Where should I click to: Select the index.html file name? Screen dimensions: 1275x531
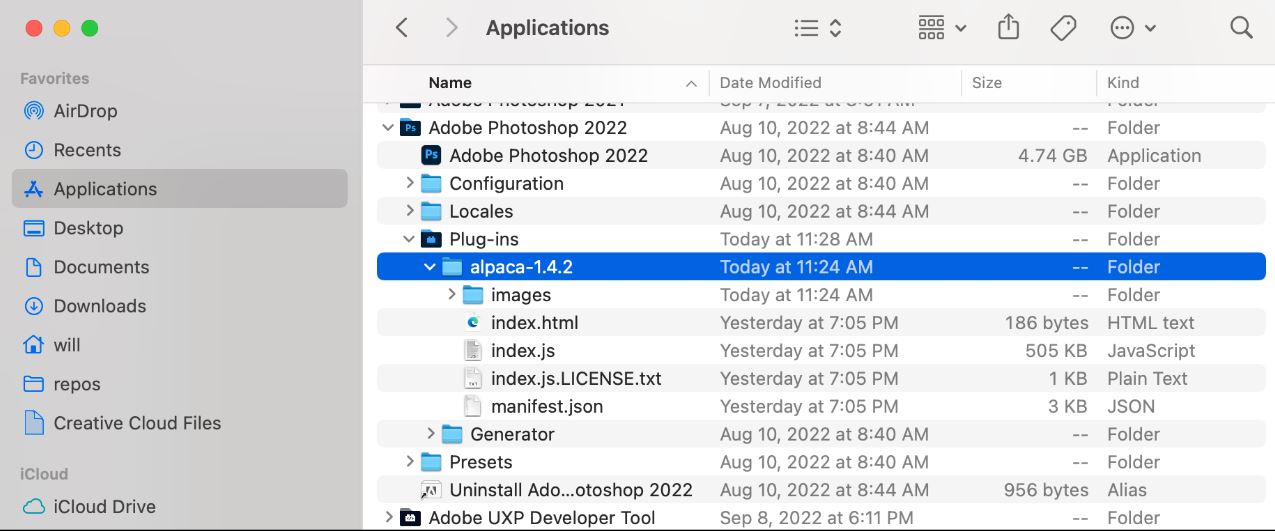point(534,323)
